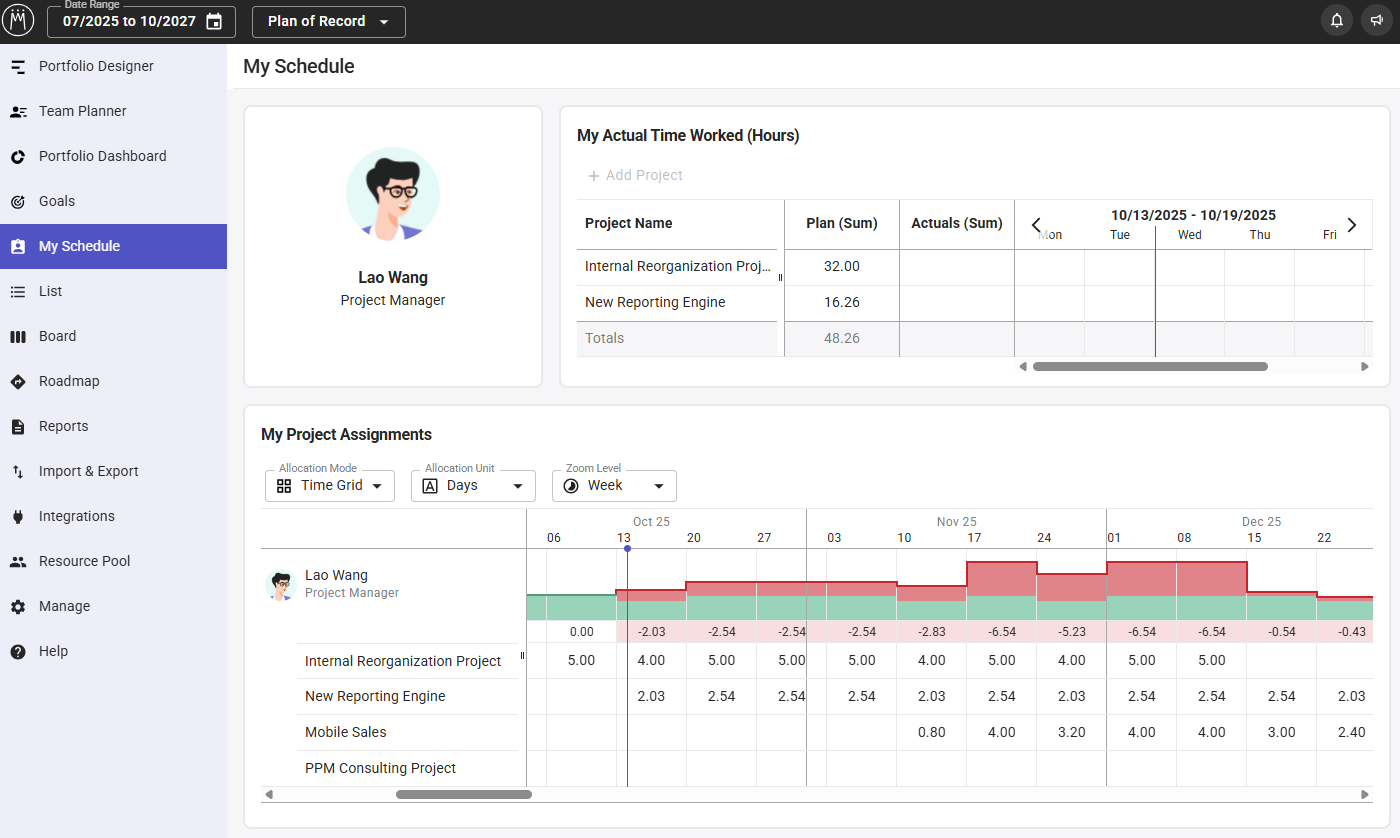The image size is (1400, 838).
Task: Navigate to Goals in the sidebar
Action: pyautogui.click(x=57, y=201)
